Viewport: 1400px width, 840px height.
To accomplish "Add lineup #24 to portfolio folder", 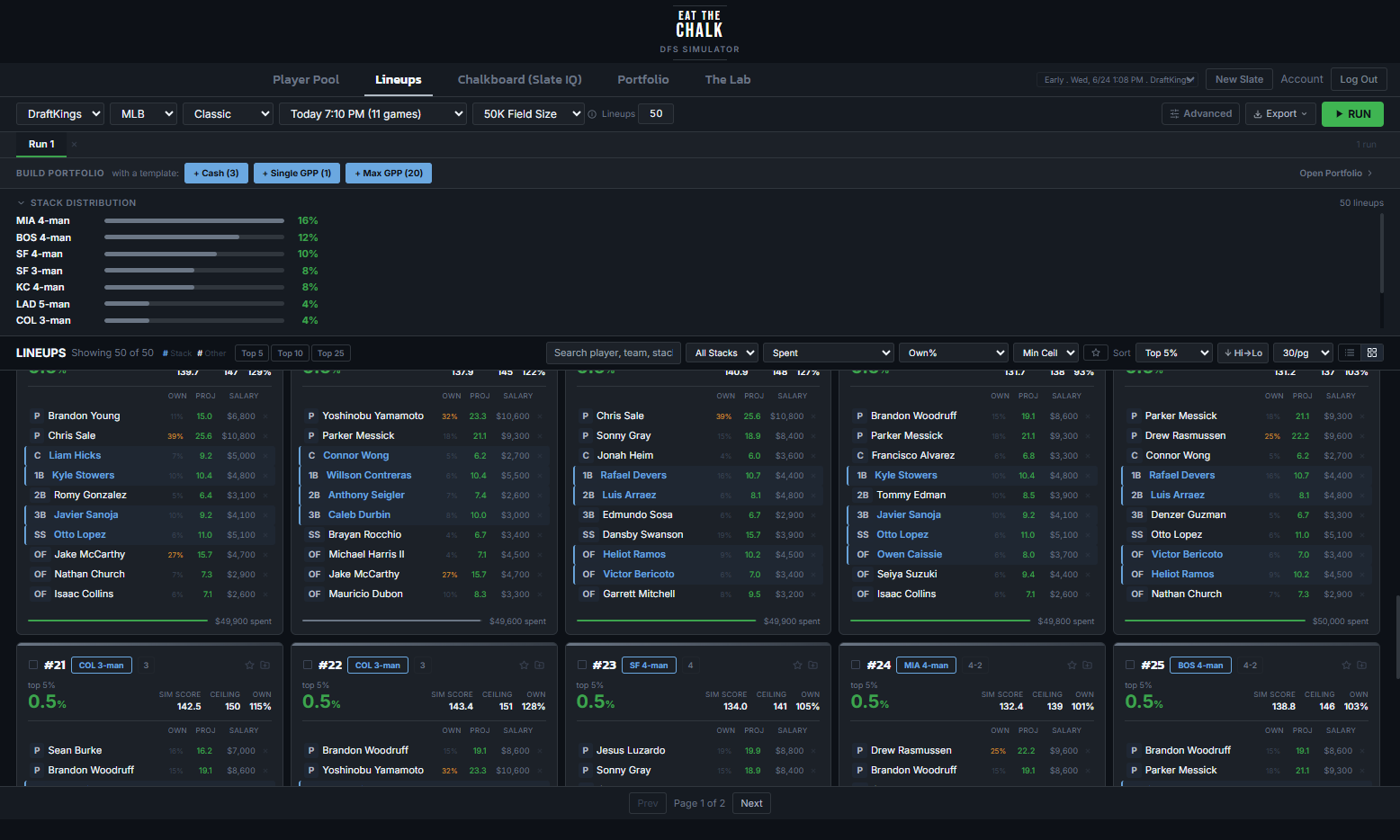I will [x=1088, y=666].
